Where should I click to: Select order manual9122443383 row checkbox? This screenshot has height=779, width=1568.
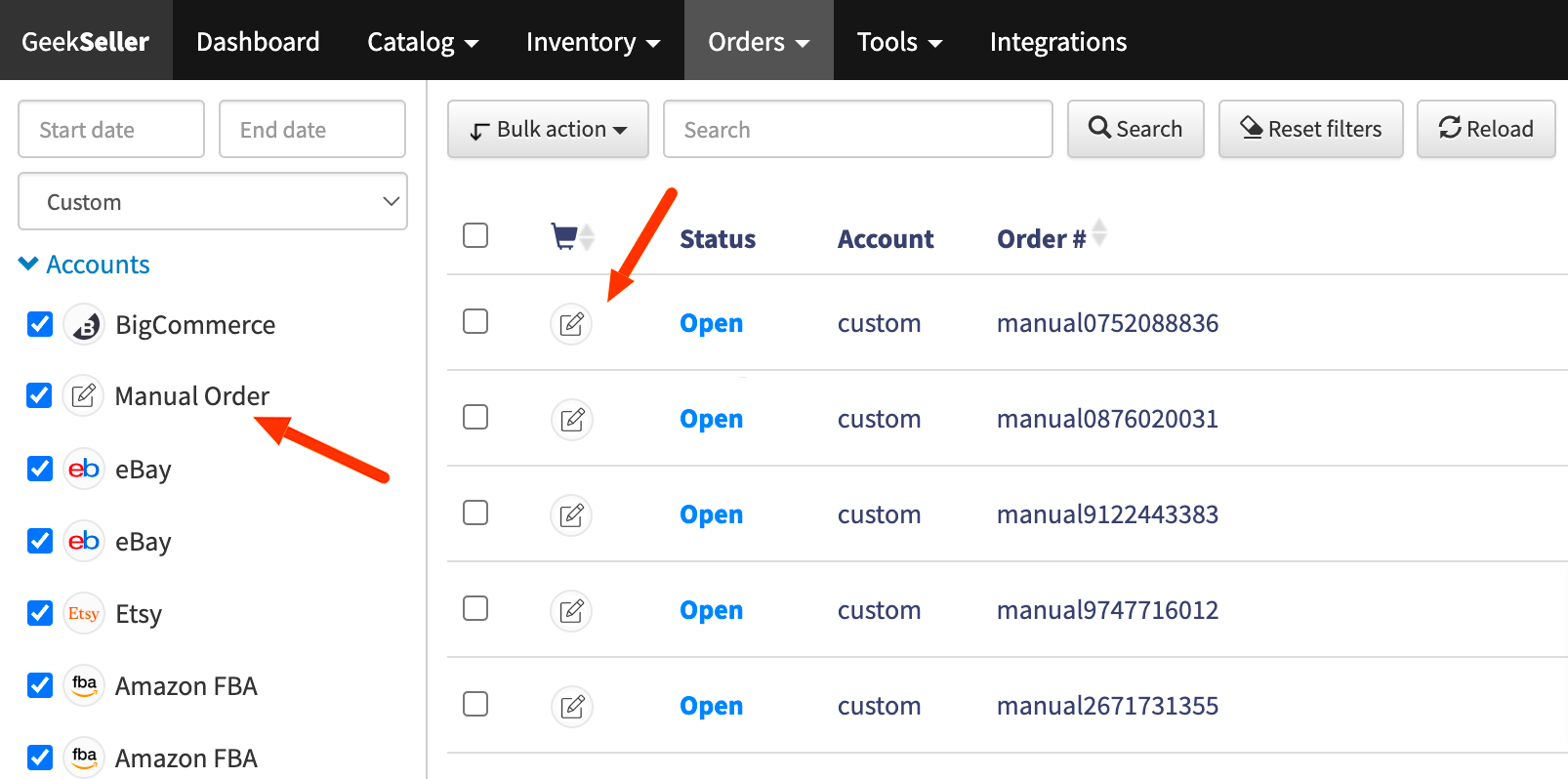[475, 512]
